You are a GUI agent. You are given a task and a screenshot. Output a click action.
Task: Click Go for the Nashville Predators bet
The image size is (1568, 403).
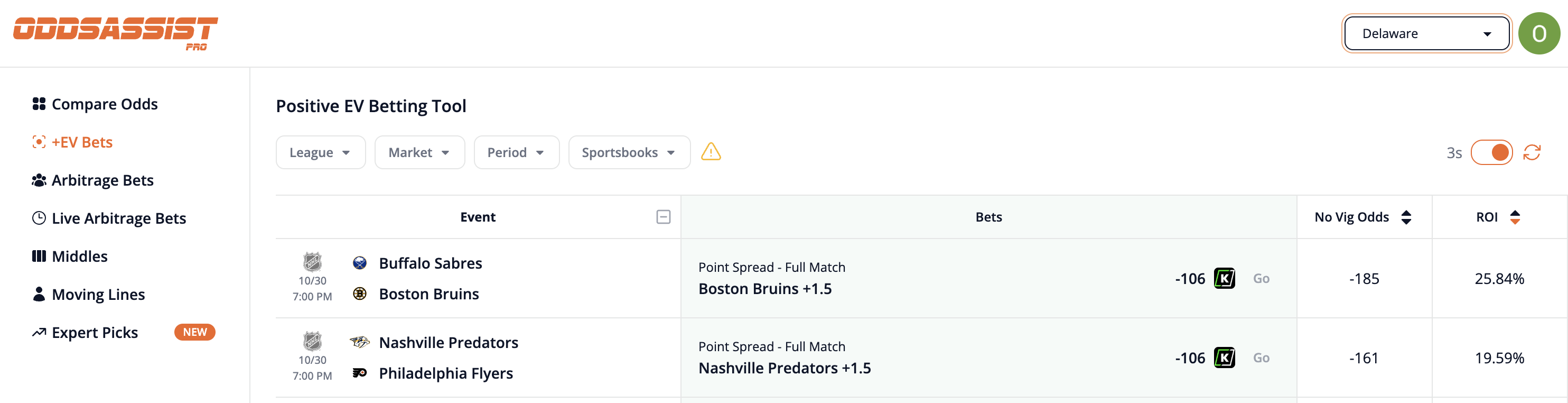[x=1261, y=358]
